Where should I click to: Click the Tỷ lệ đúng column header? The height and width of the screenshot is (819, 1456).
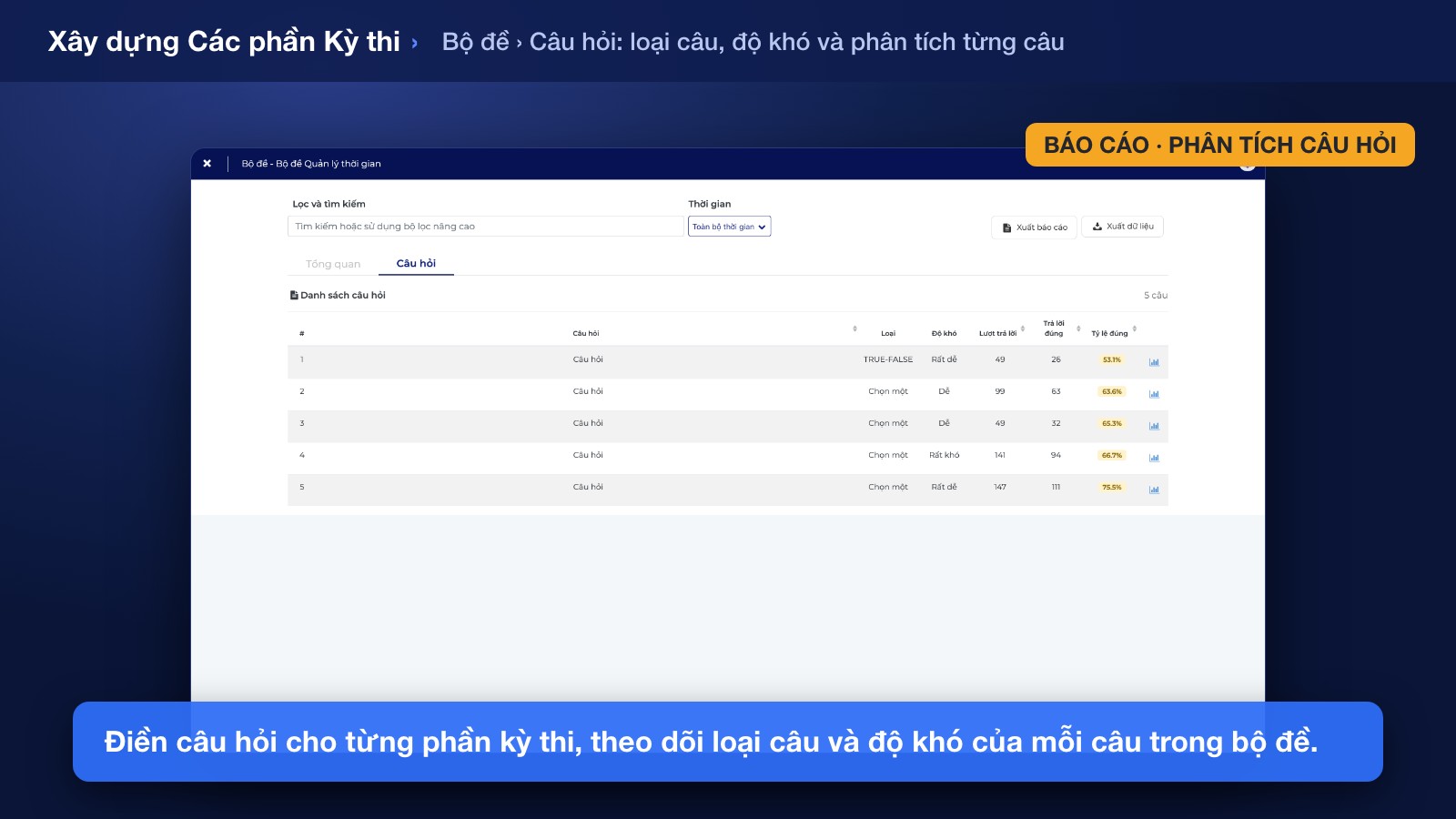coord(1109,334)
